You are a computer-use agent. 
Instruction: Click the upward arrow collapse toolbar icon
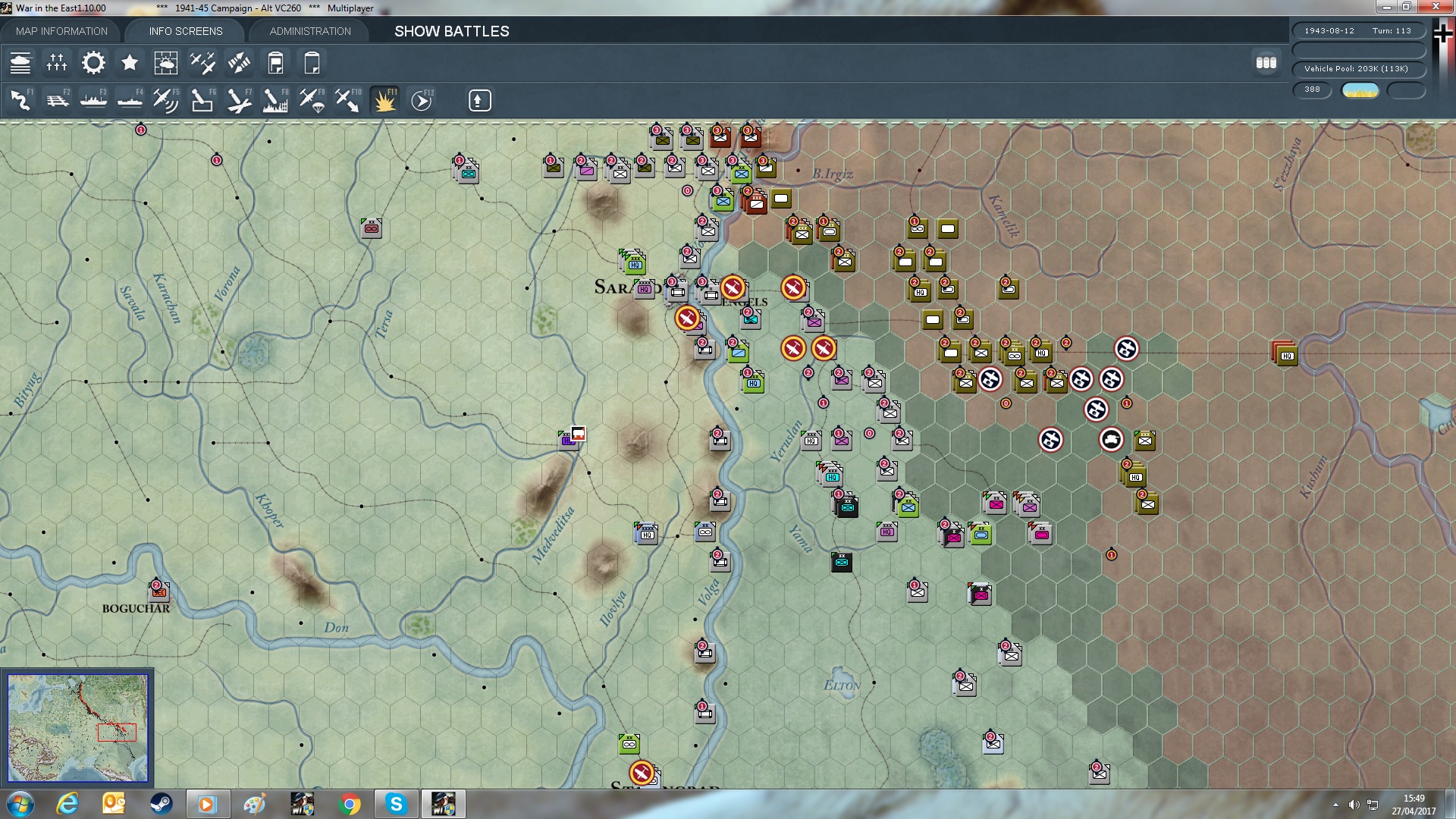click(479, 100)
